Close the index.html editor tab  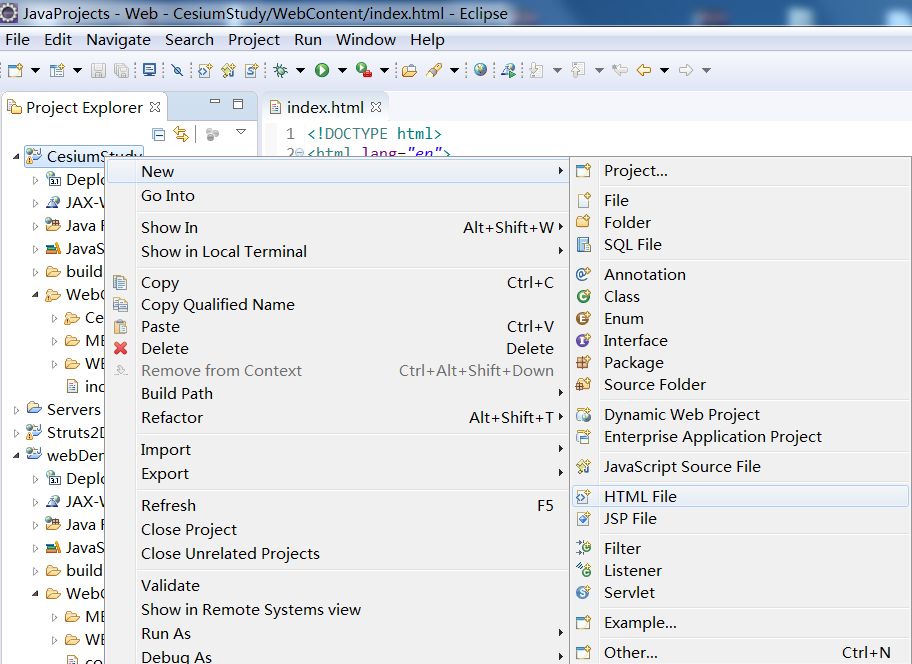coord(376,107)
